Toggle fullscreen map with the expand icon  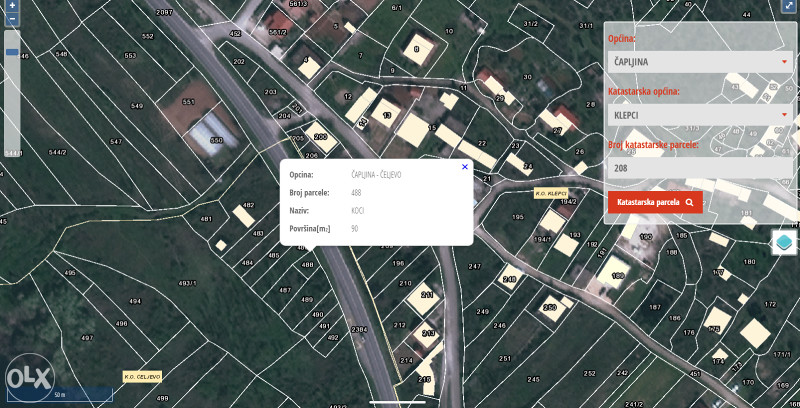pos(788,6)
